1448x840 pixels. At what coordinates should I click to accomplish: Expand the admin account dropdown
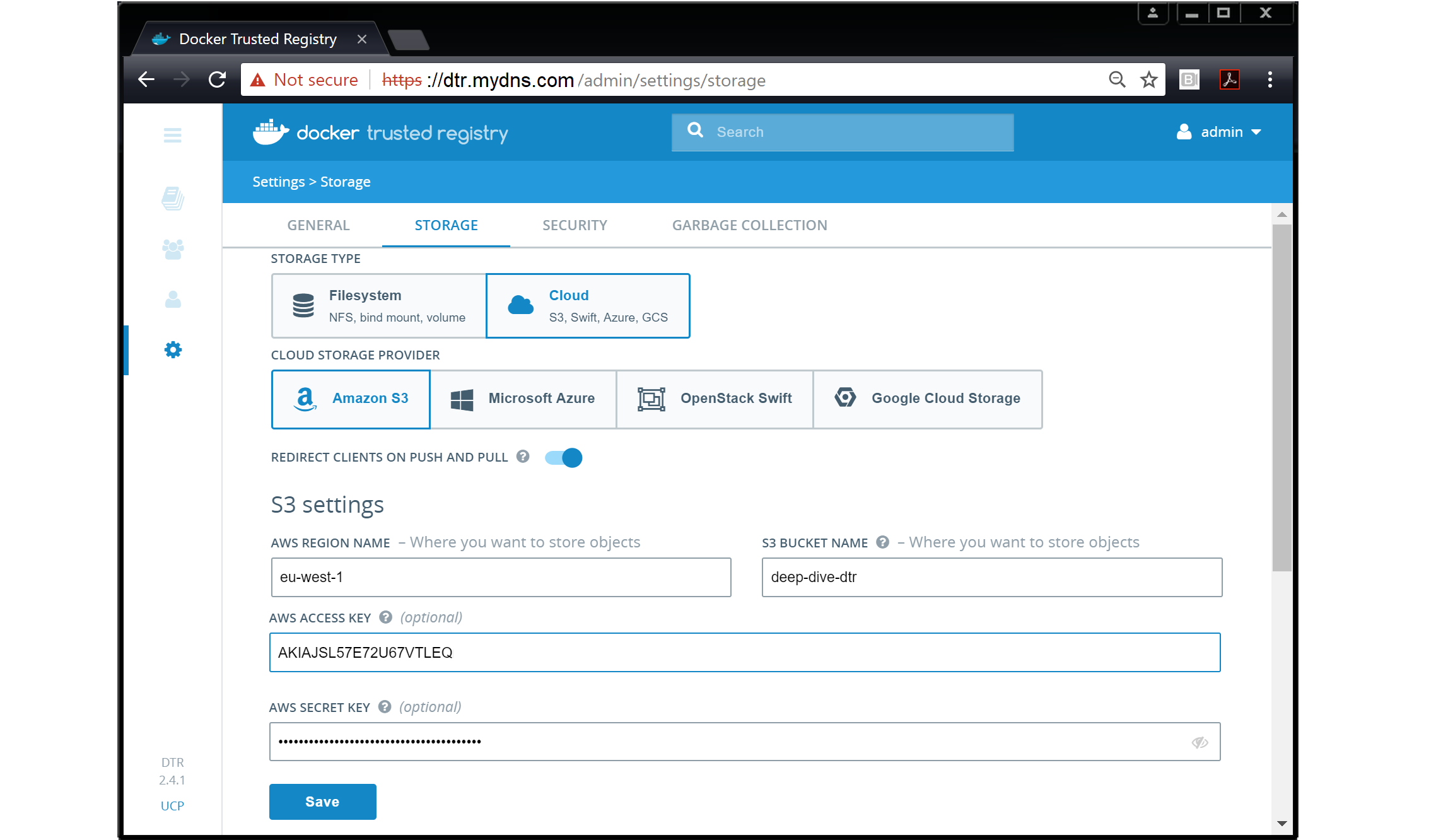(x=1256, y=132)
